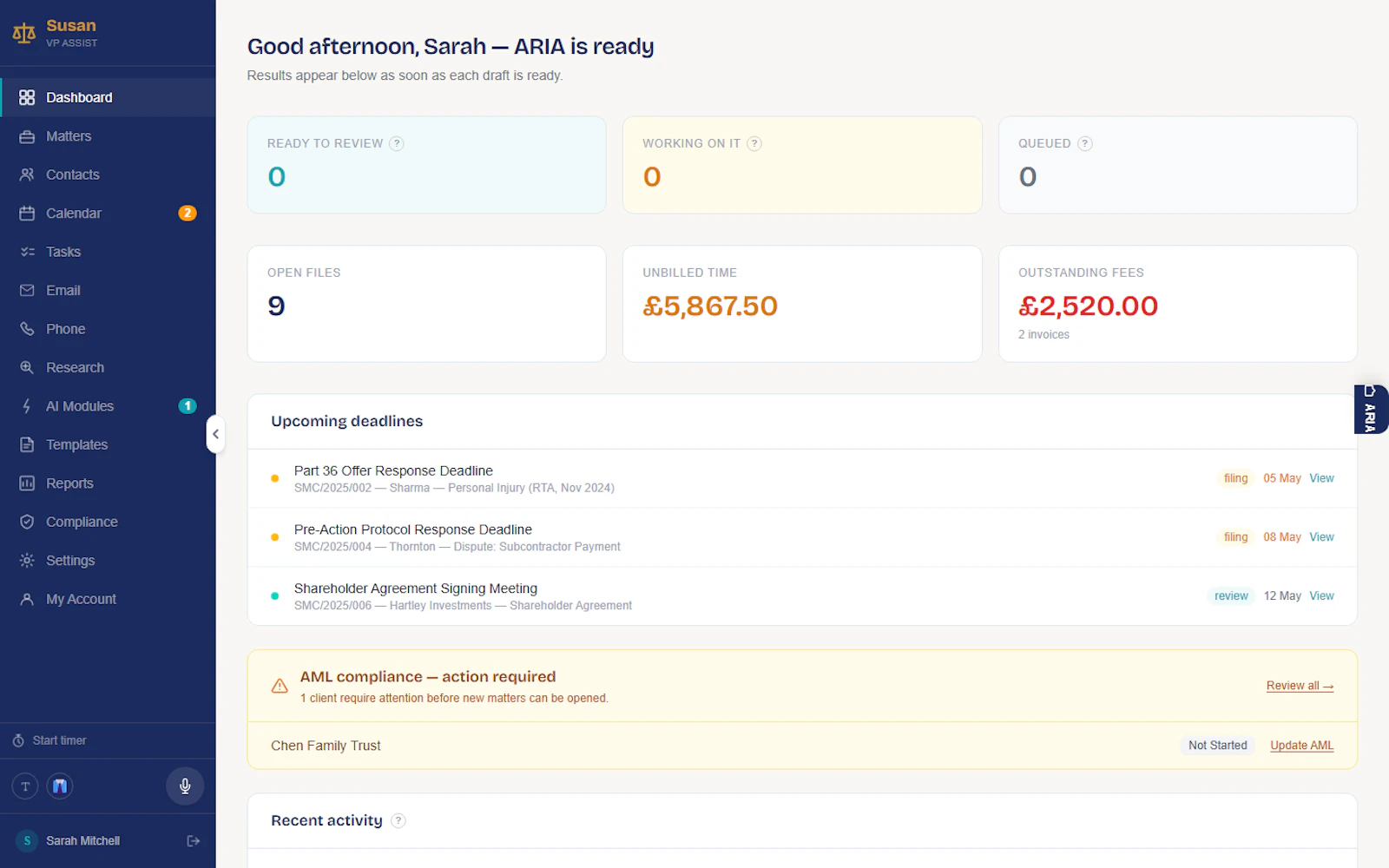Open the Calendar sidebar item

(108, 214)
